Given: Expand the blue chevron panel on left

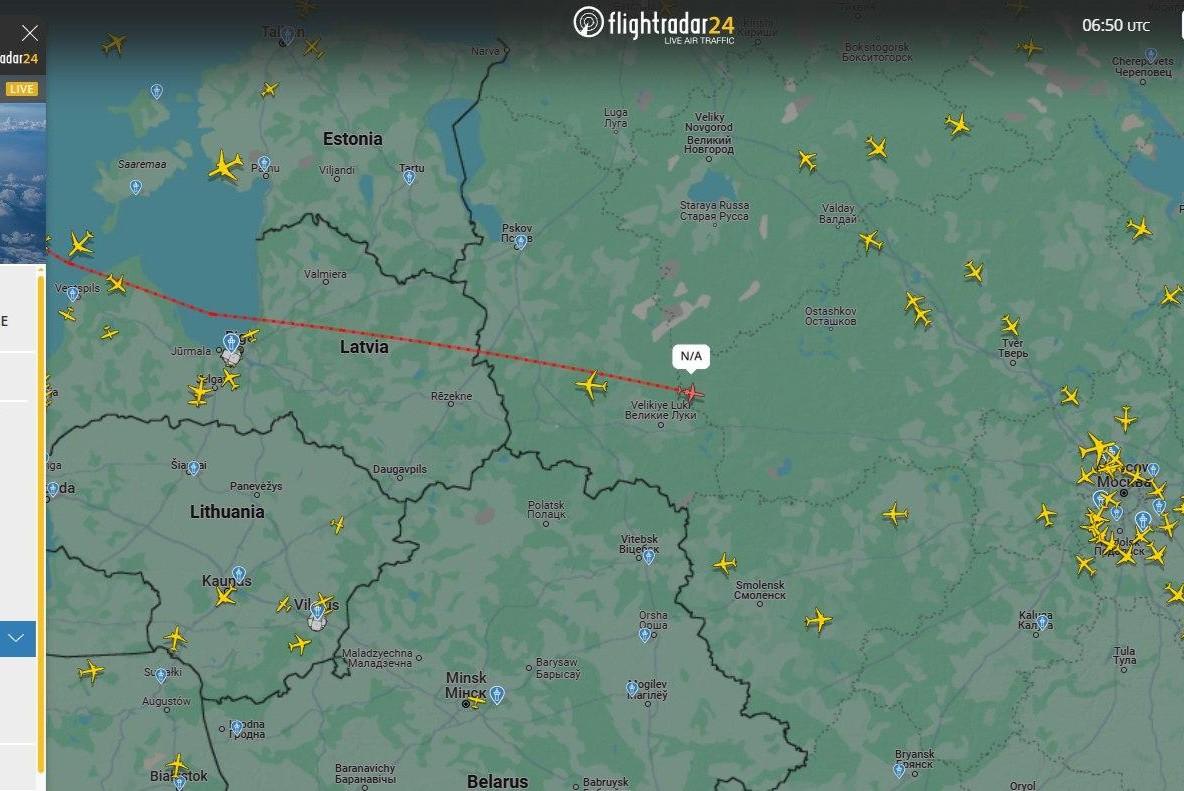Looking at the screenshot, I should click(17, 639).
